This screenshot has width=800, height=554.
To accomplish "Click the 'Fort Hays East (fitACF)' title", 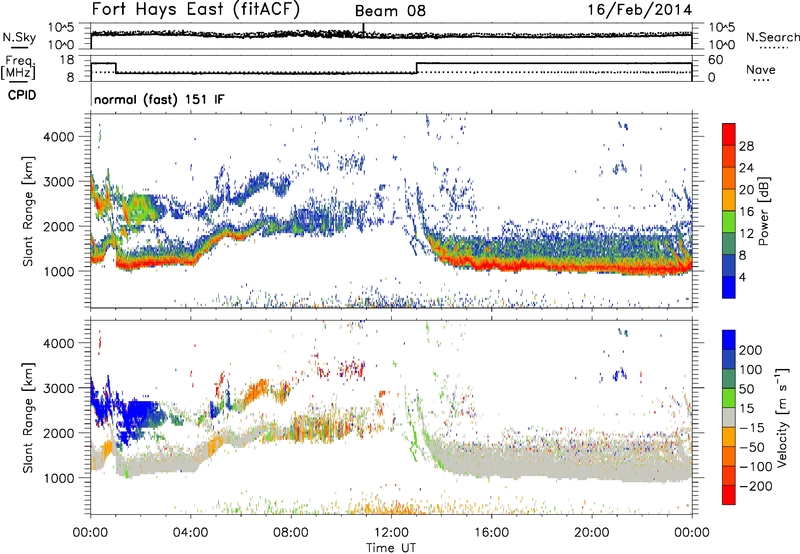I will click(195, 9).
